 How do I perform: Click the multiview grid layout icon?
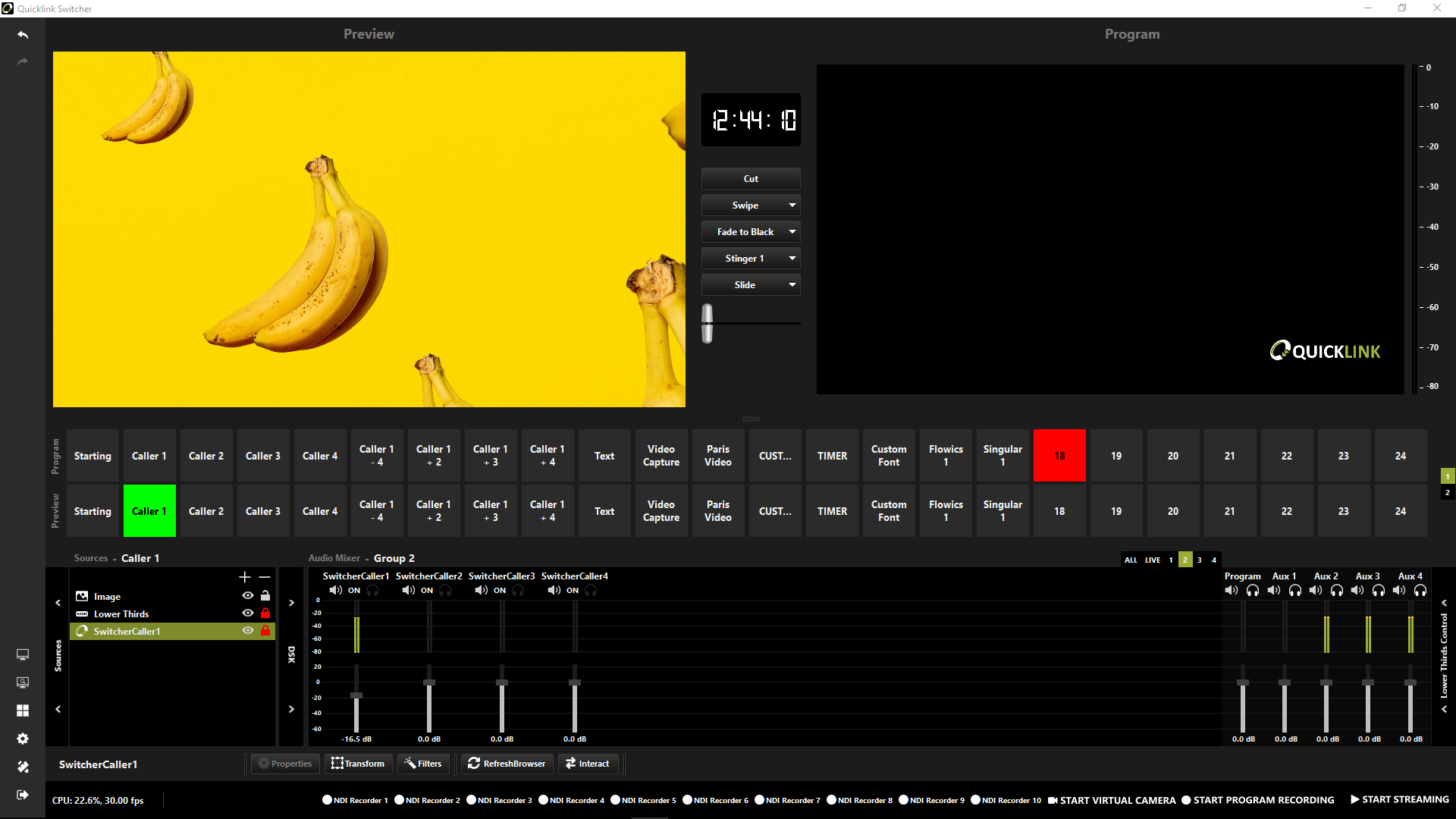click(23, 711)
